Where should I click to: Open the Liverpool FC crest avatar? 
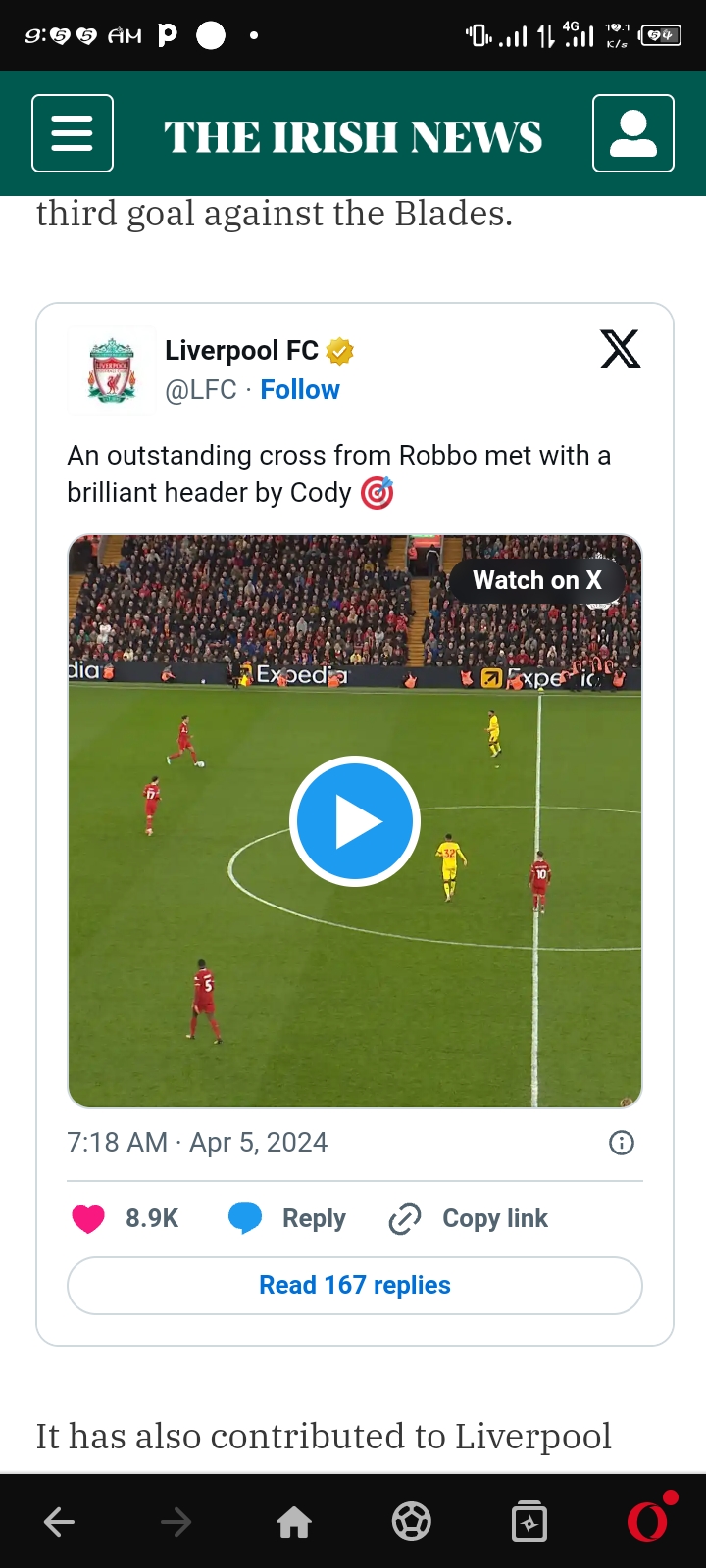point(112,370)
